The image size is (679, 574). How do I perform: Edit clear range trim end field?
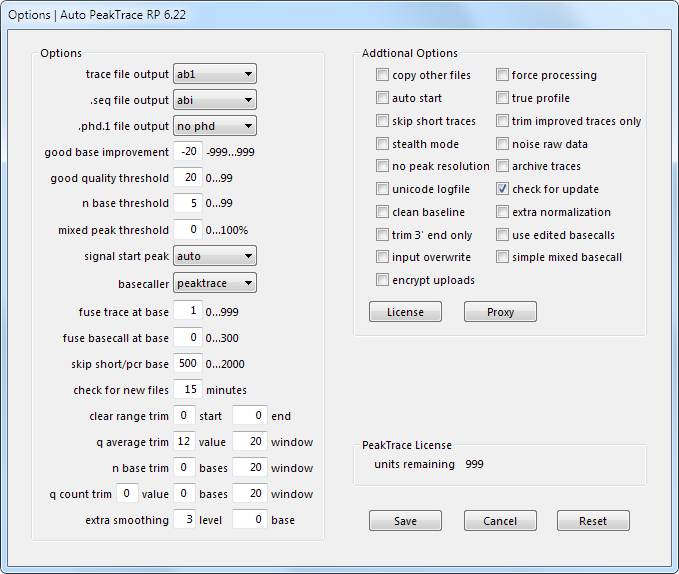(x=250, y=415)
